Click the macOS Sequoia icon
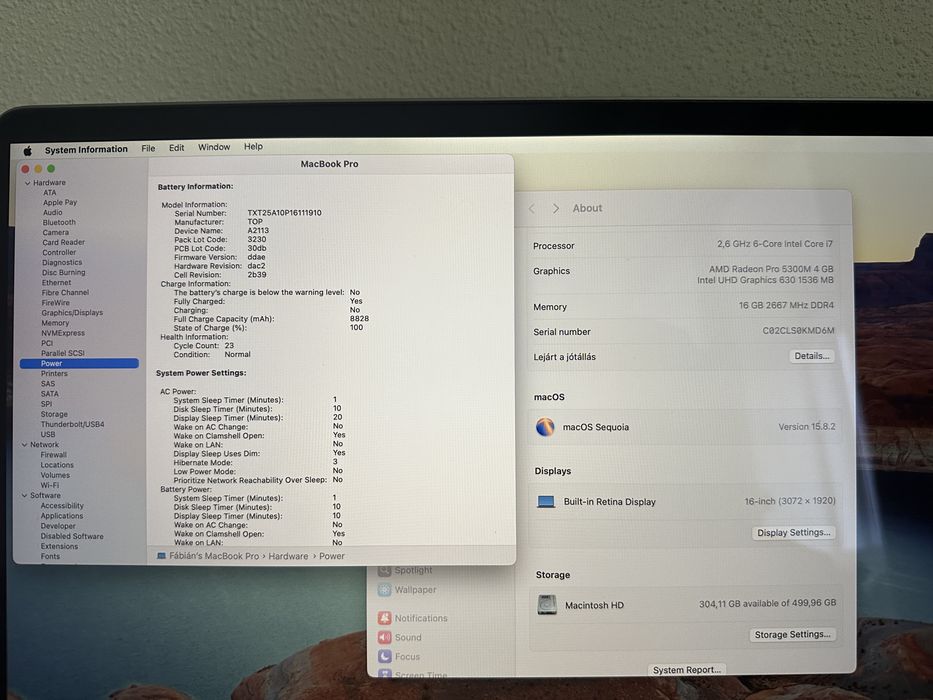 pos(545,427)
